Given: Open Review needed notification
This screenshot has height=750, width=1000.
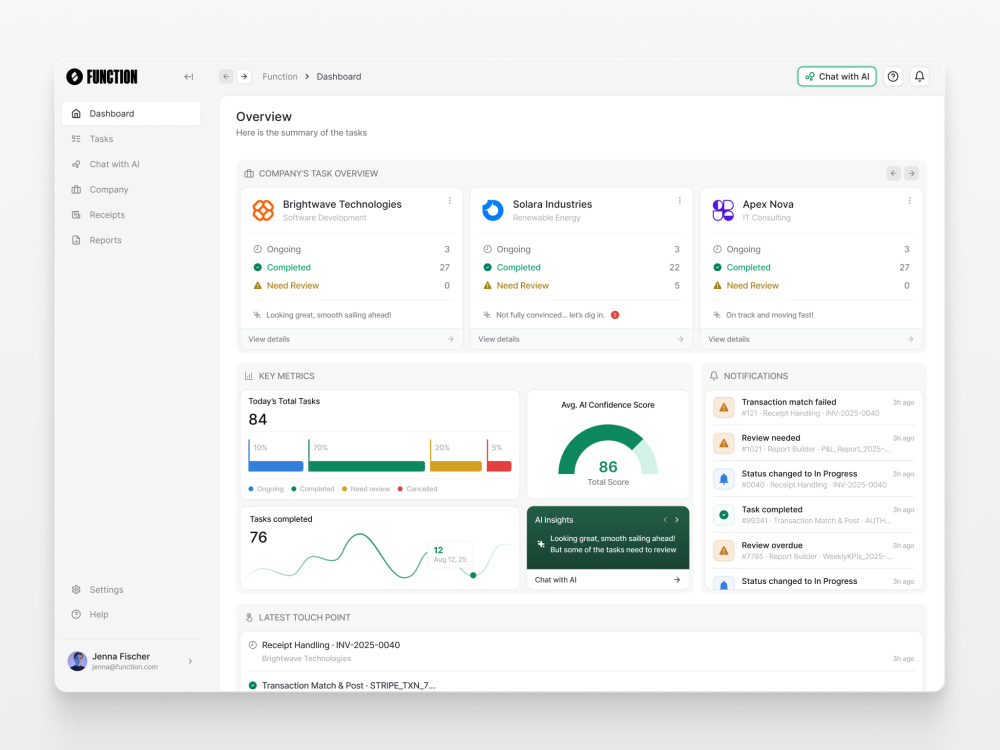Looking at the screenshot, I should (814, 443).
